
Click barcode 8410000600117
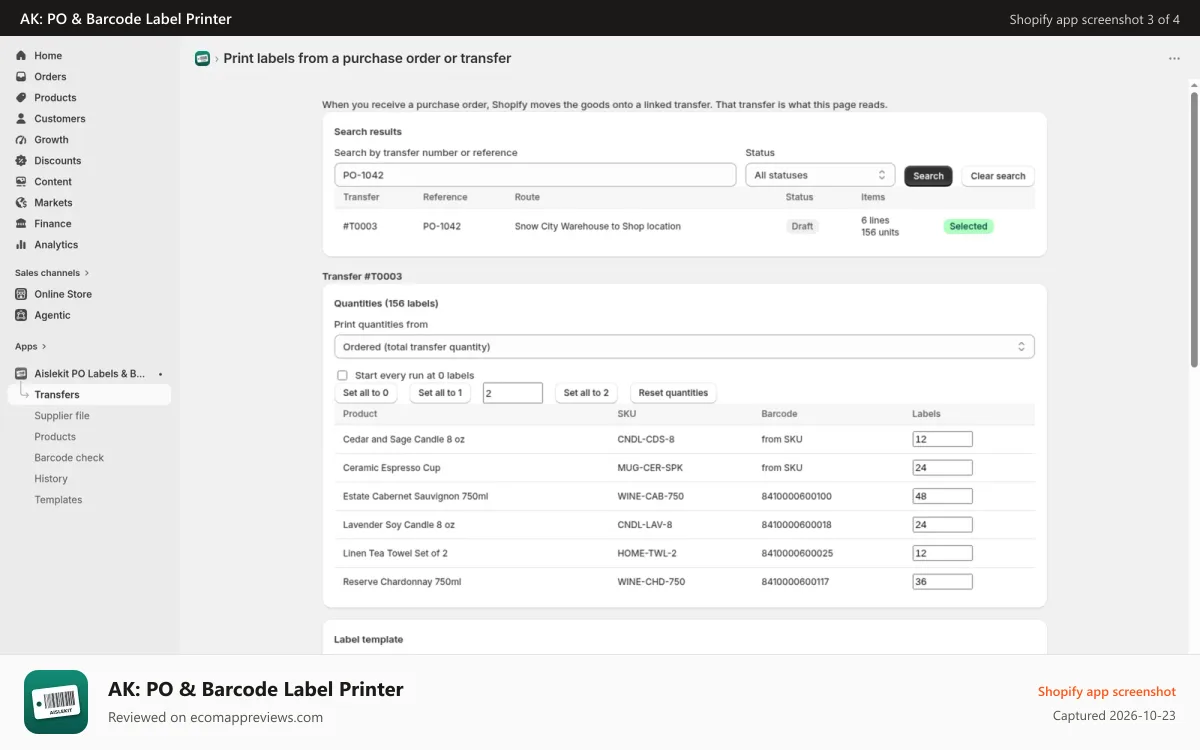[x=796, y=582]
